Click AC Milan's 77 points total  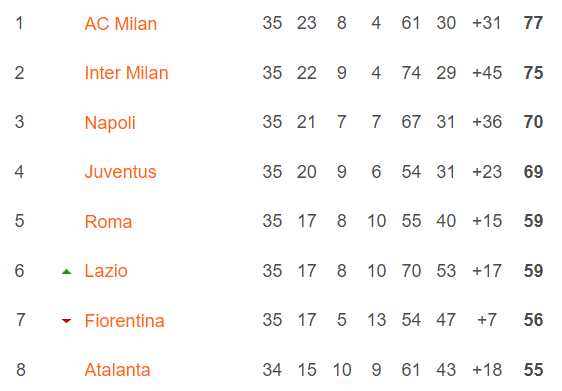tap(533, 23)
